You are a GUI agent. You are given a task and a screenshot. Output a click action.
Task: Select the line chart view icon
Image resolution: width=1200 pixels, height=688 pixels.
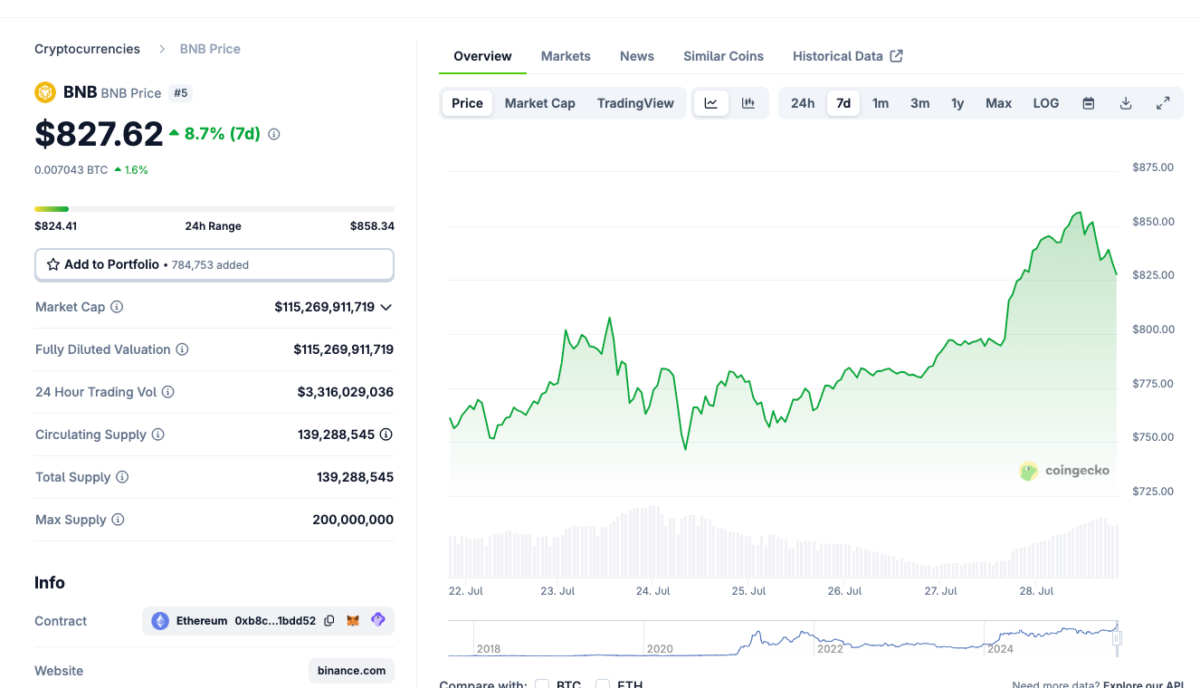(x=711, y=103)
